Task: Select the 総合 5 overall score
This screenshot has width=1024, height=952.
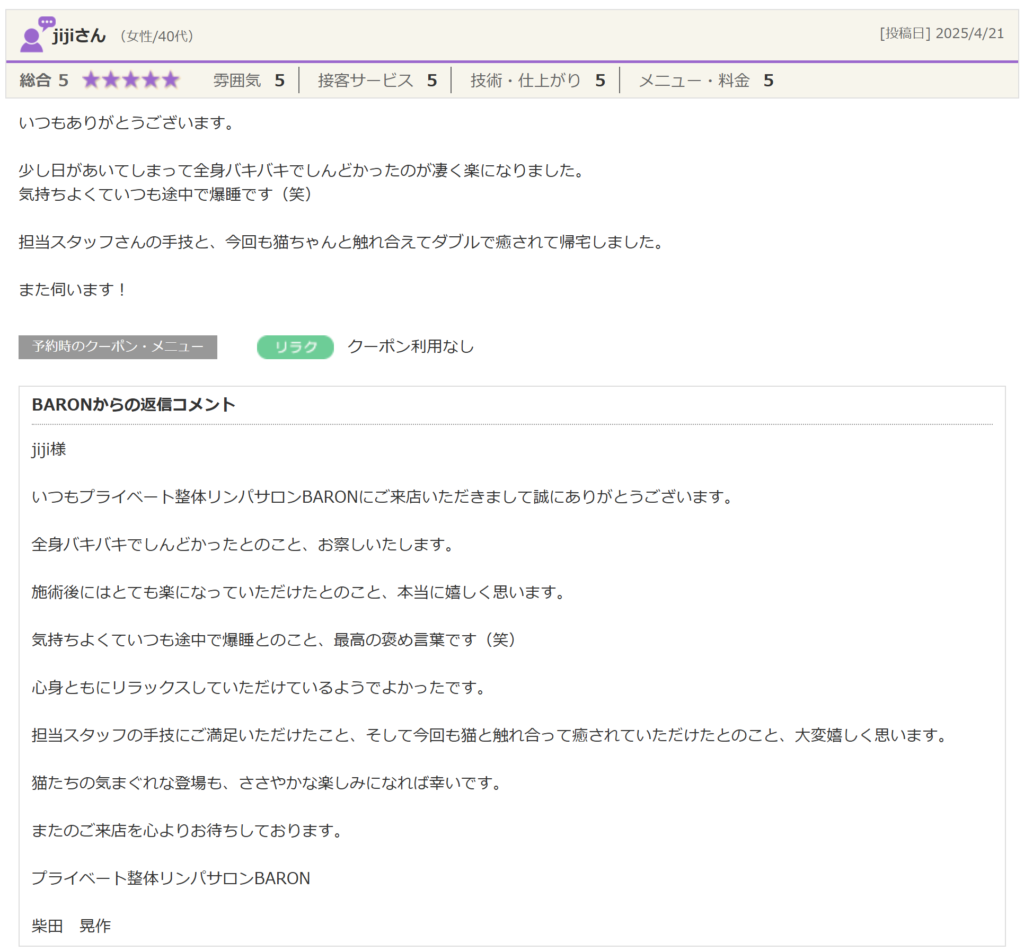Action: [44, 80]
